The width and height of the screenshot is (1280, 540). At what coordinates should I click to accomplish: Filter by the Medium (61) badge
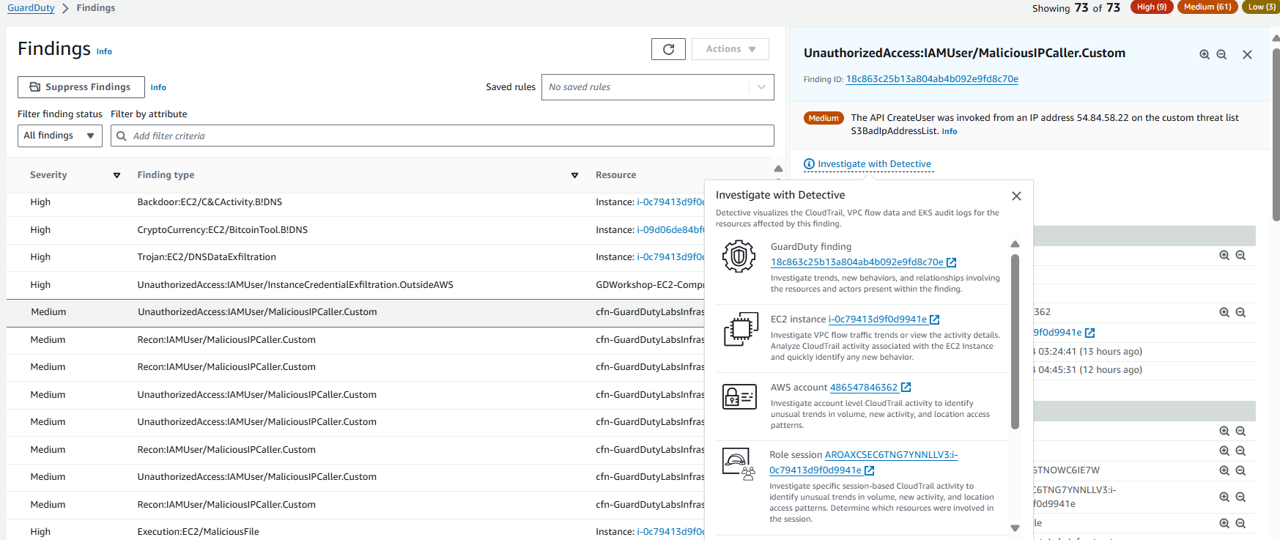1208,8
